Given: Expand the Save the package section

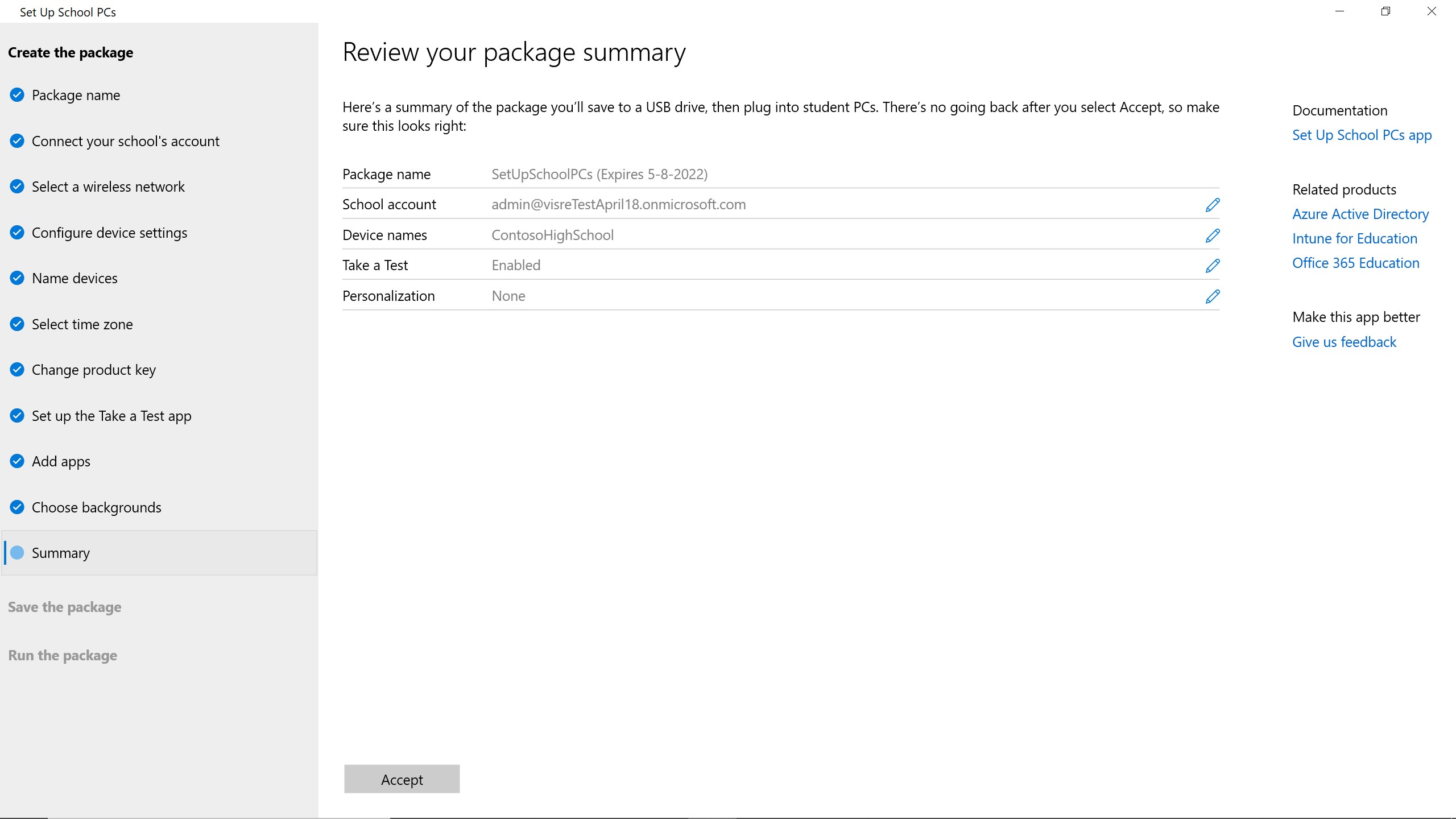Looking at the screenshot, I should (x=64, y=606).
